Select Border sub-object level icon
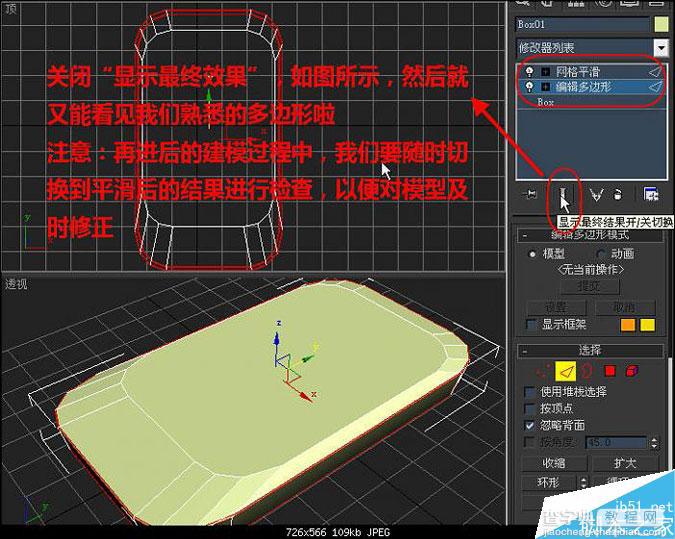Image resolution: width=675 pixels, height=539 pixels. point(587,371)
